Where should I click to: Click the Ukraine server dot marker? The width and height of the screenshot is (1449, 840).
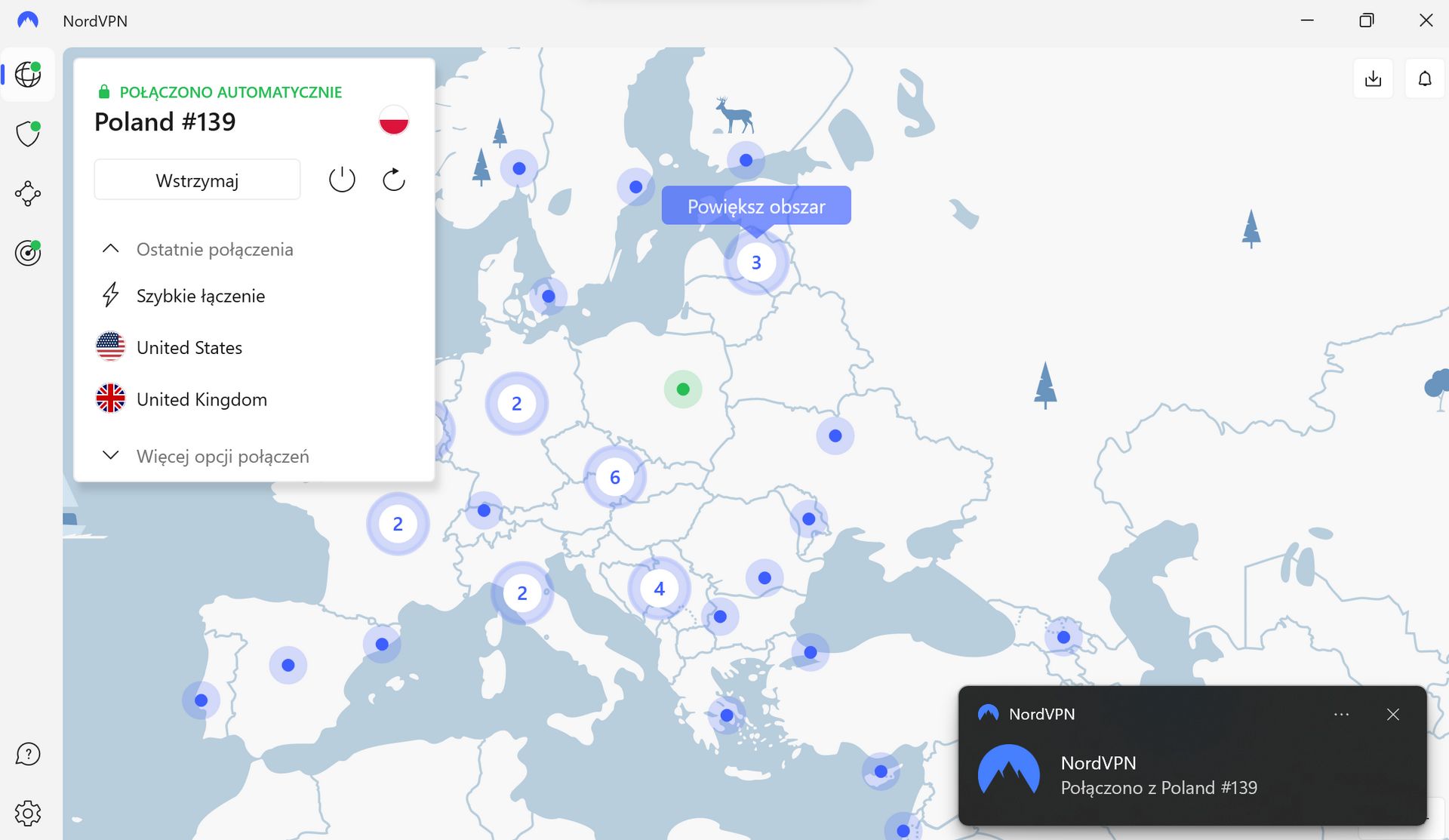pyautogui.click(x=835, y=435)
